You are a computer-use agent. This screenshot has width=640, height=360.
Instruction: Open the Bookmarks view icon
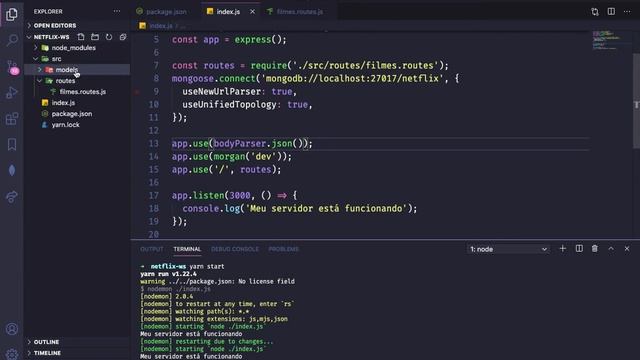(x=12, y=144)
